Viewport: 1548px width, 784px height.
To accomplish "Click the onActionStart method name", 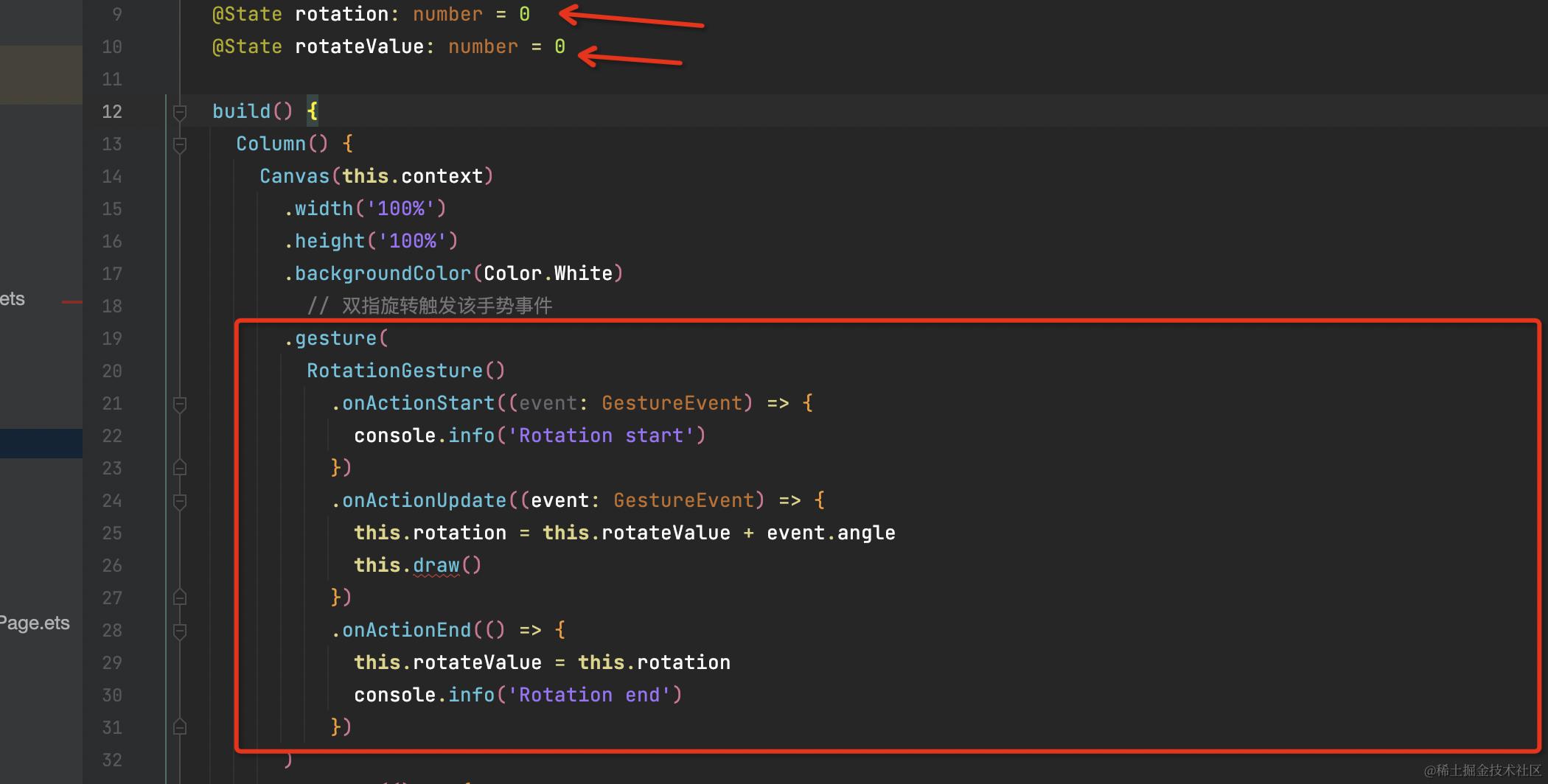I will coord(418,403).
